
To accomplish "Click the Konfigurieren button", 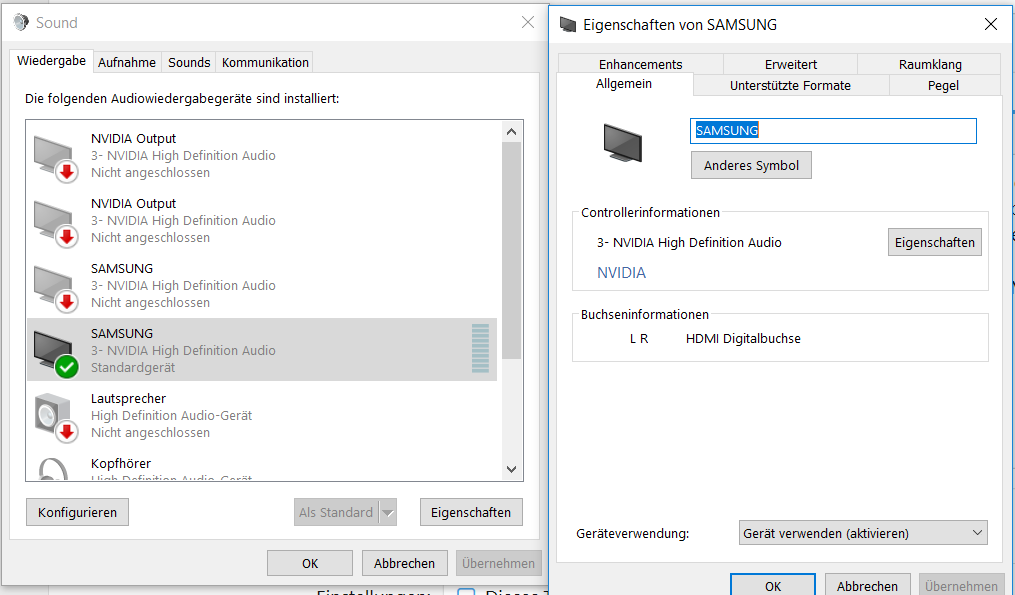I will 78,512.
